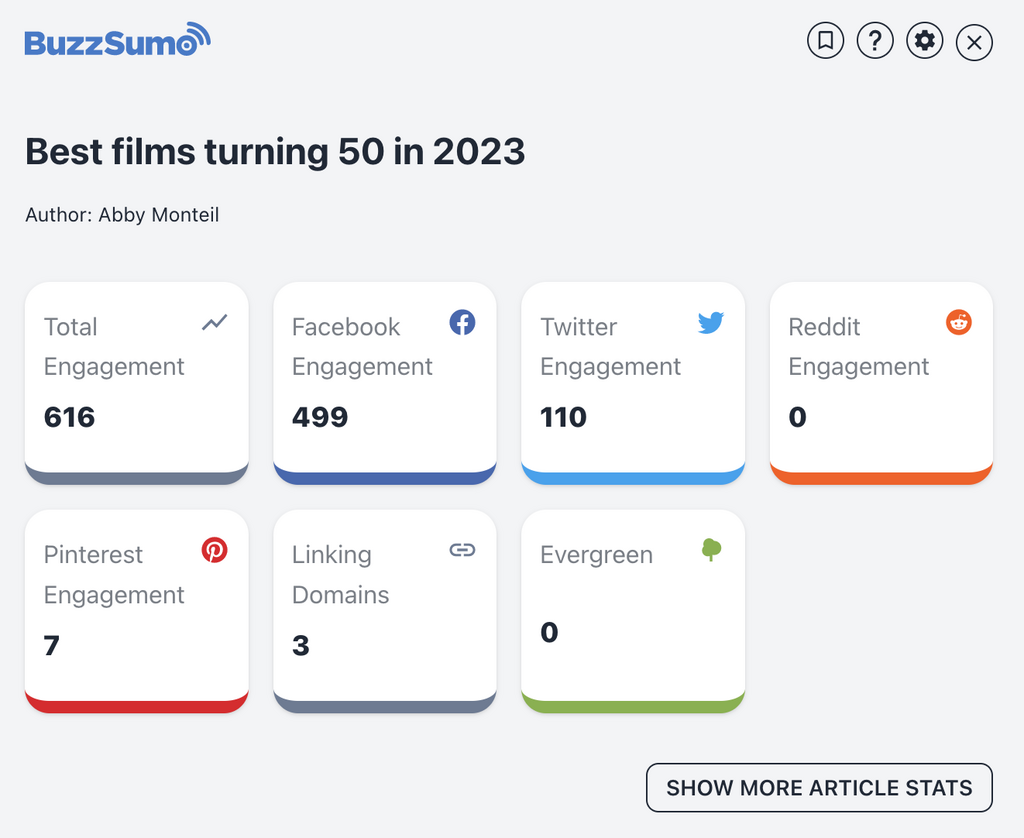This screenshot has height=838, width=1024.
Task: Click the Twitter Engagement count 110
Action: pos(564,417)
